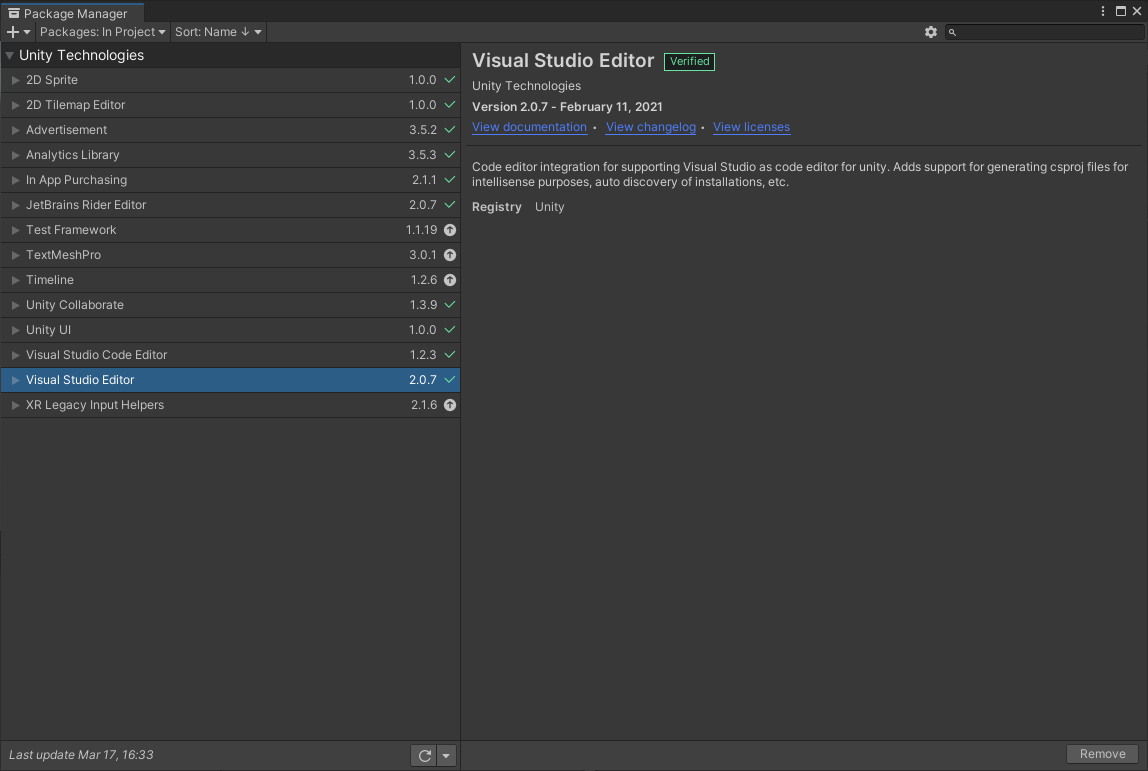This screenshot has width=1148, height=771.
Task: Refresh the package list
Action: pyautogui.click(x=424, y=756)
